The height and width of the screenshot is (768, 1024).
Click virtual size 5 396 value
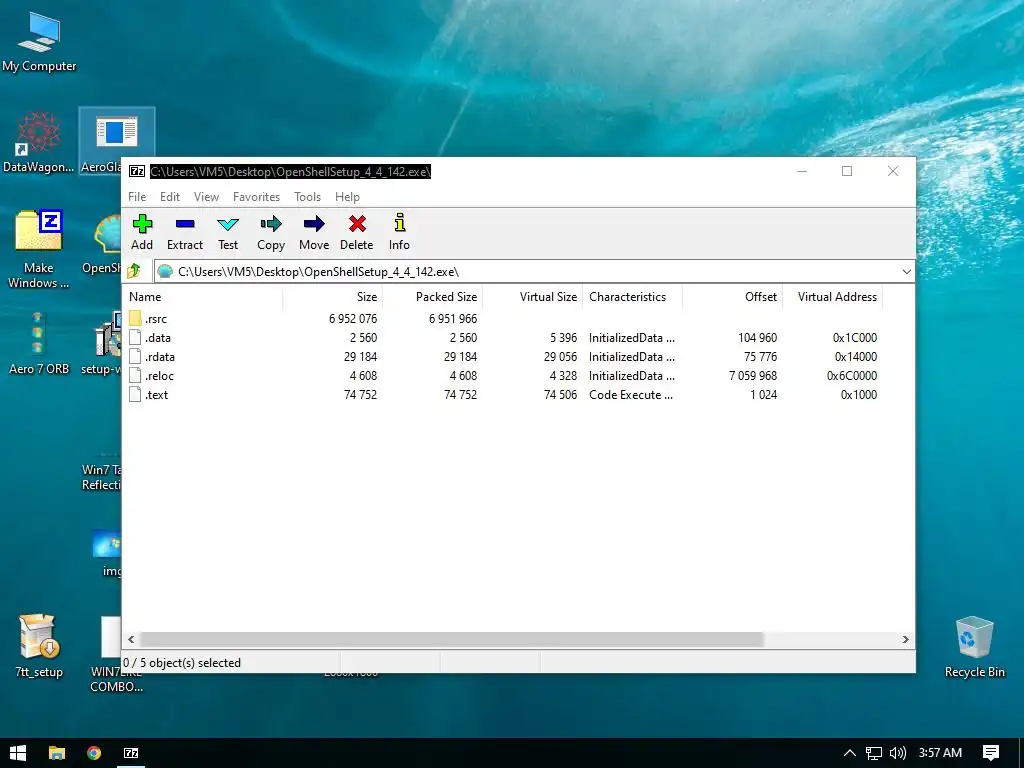(563, 338)
